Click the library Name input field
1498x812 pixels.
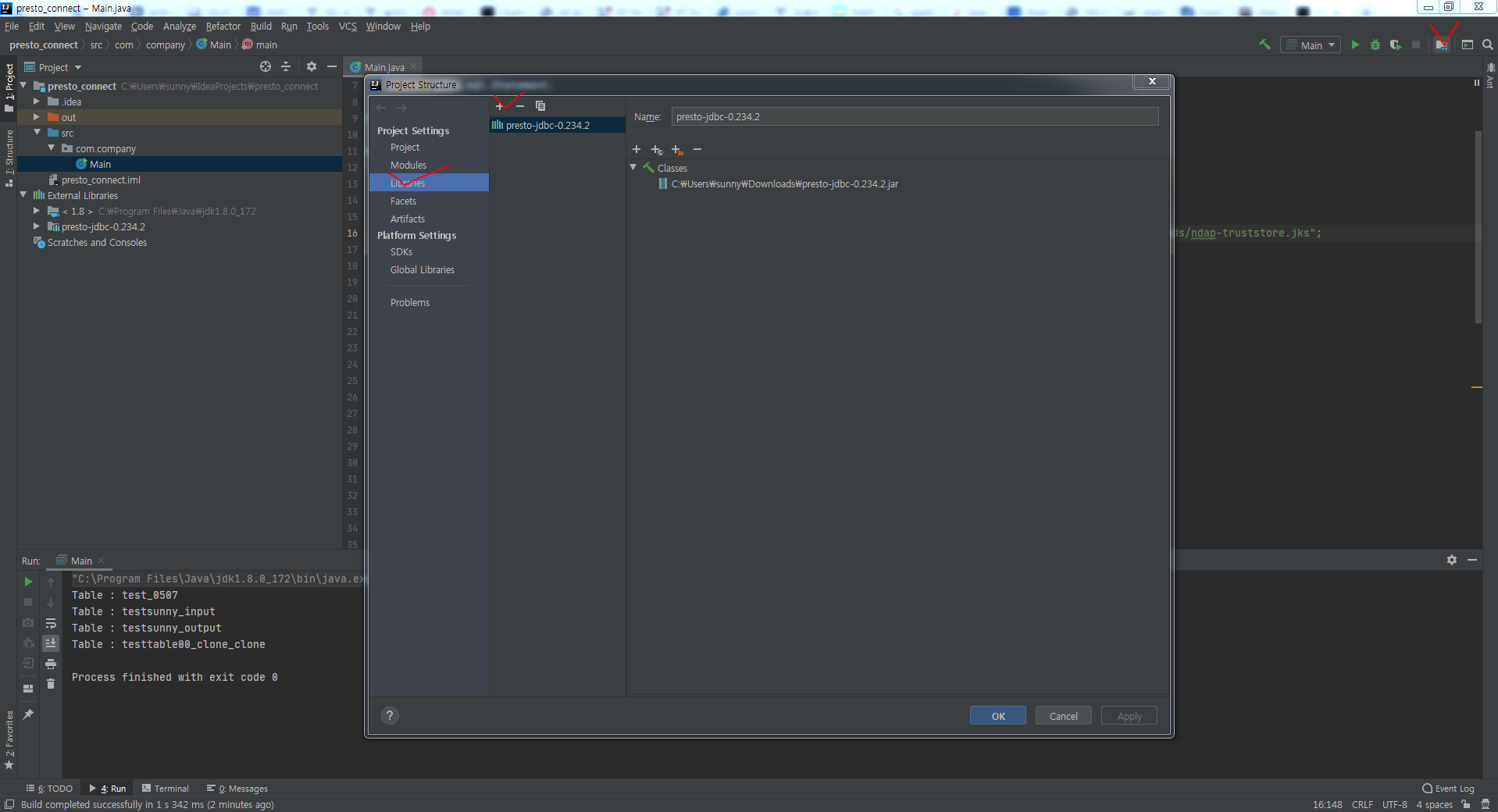915,116
